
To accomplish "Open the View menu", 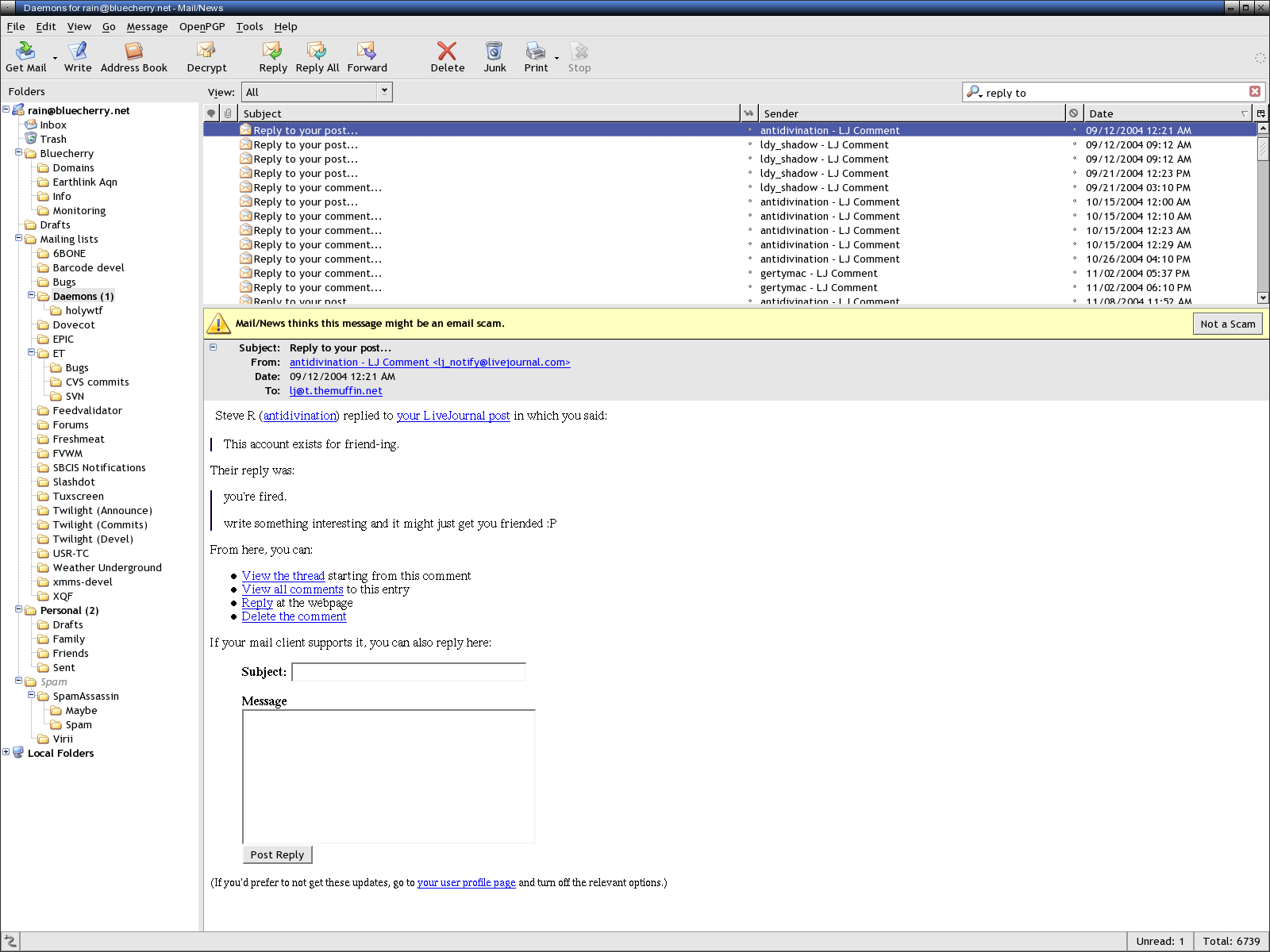I will click(x=79, y=26).
